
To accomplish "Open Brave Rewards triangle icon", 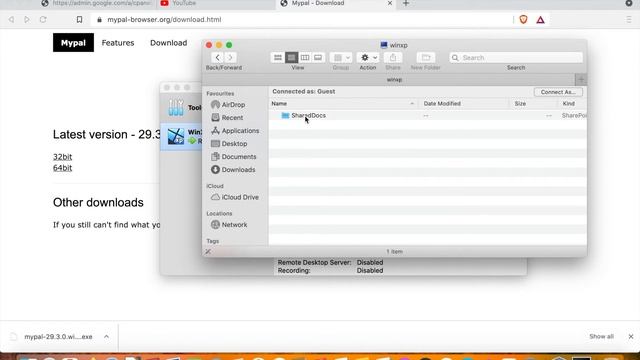I will pos(540,20).
